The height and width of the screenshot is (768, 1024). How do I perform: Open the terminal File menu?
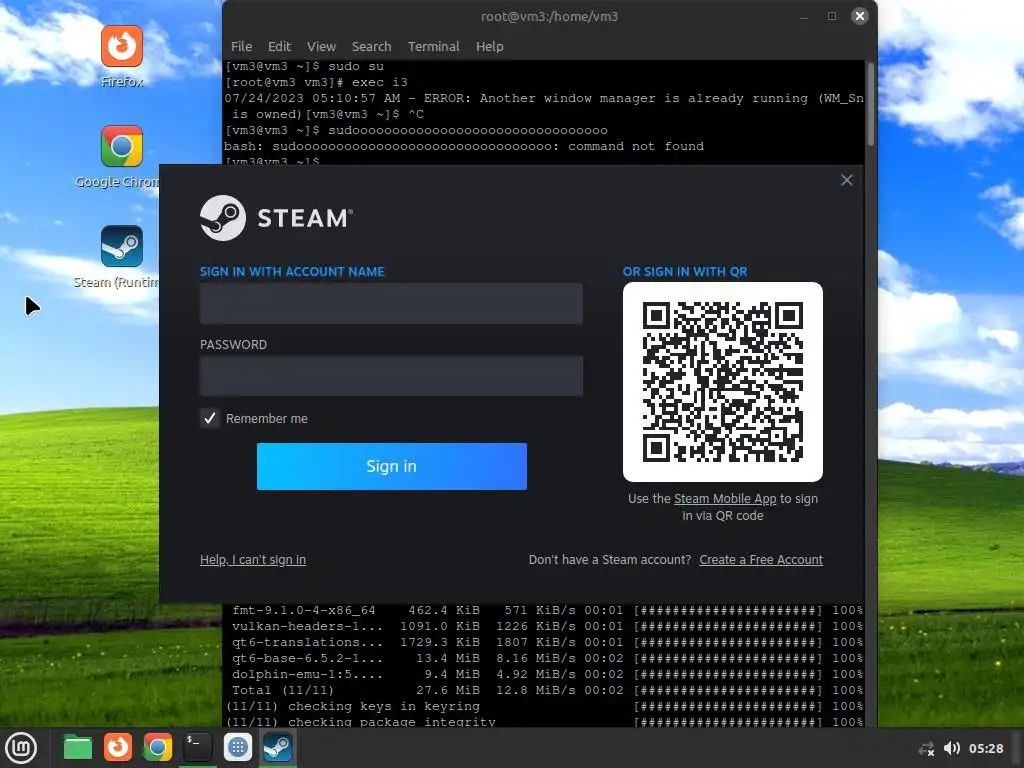(241, 46)
